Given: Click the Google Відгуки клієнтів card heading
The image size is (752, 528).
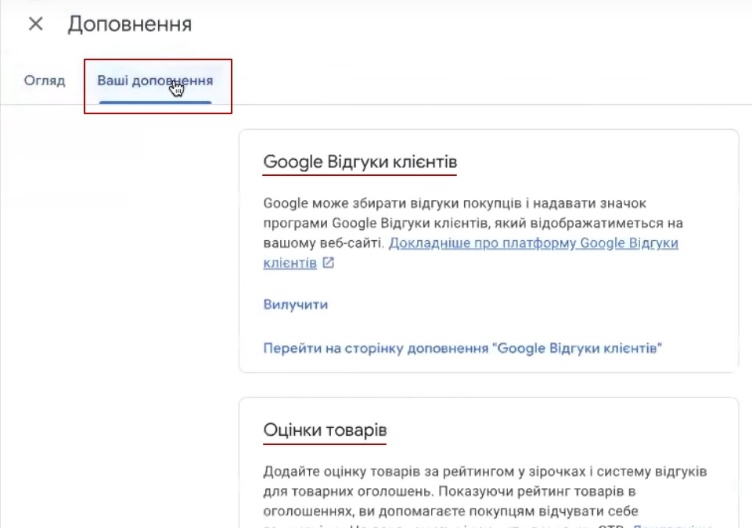Looking at the screenshot, I should (360, 161).
